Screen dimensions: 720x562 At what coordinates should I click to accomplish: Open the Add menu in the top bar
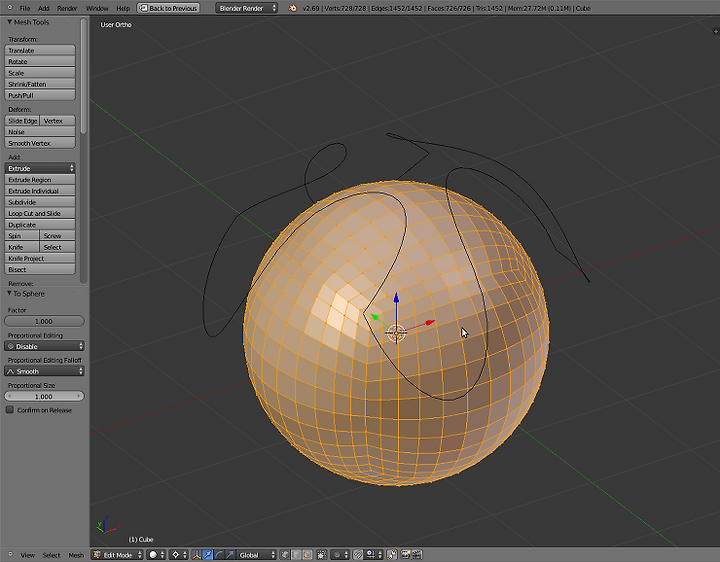tap(44, 8)
